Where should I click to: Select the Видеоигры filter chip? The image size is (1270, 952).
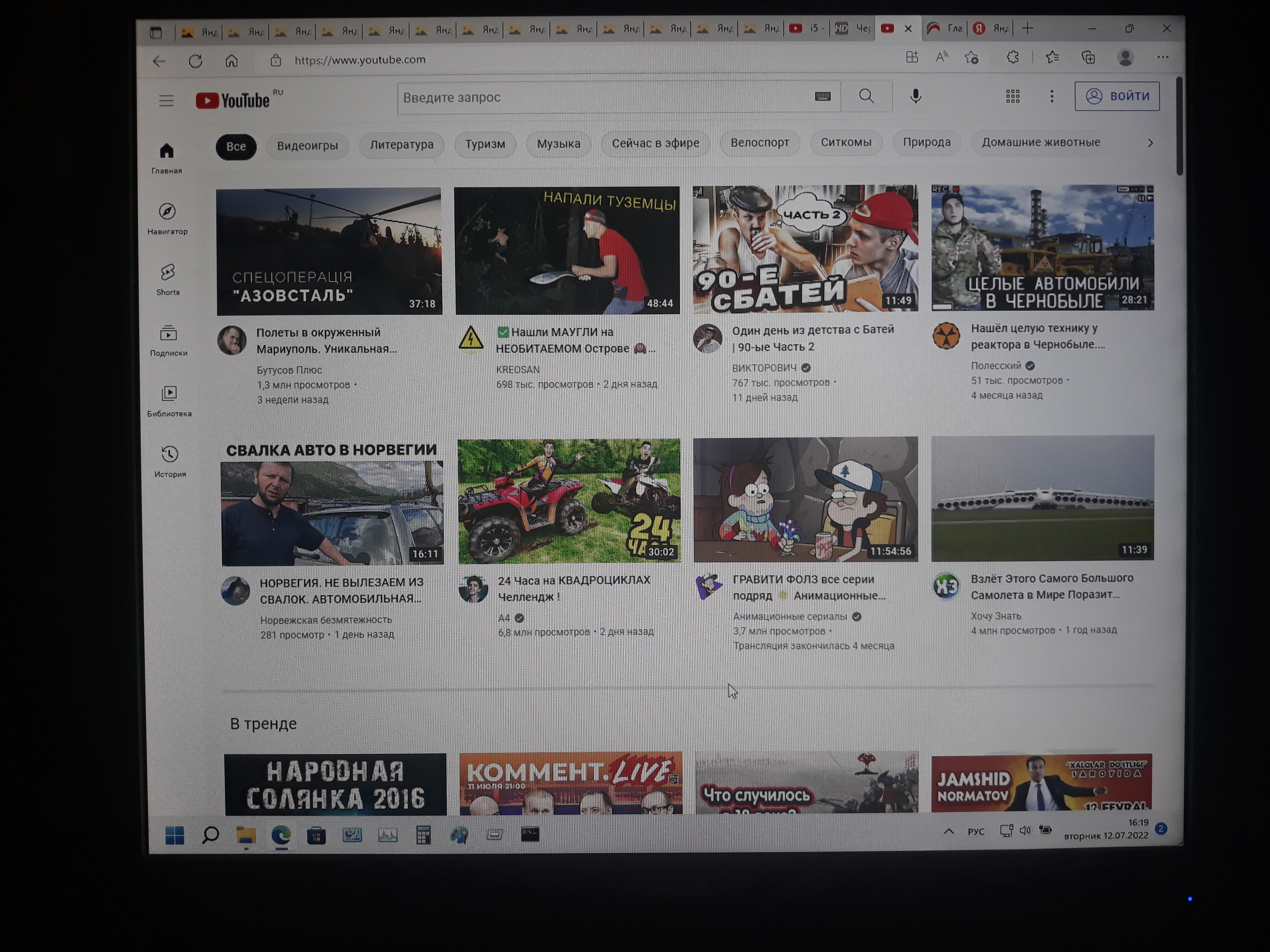307,146
